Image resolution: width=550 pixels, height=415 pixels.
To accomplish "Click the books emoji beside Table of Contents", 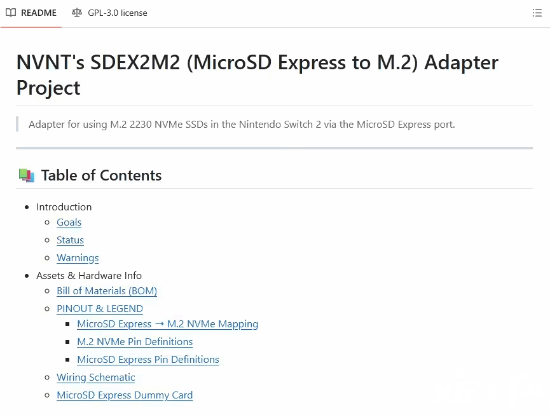I will click(27, 175).
